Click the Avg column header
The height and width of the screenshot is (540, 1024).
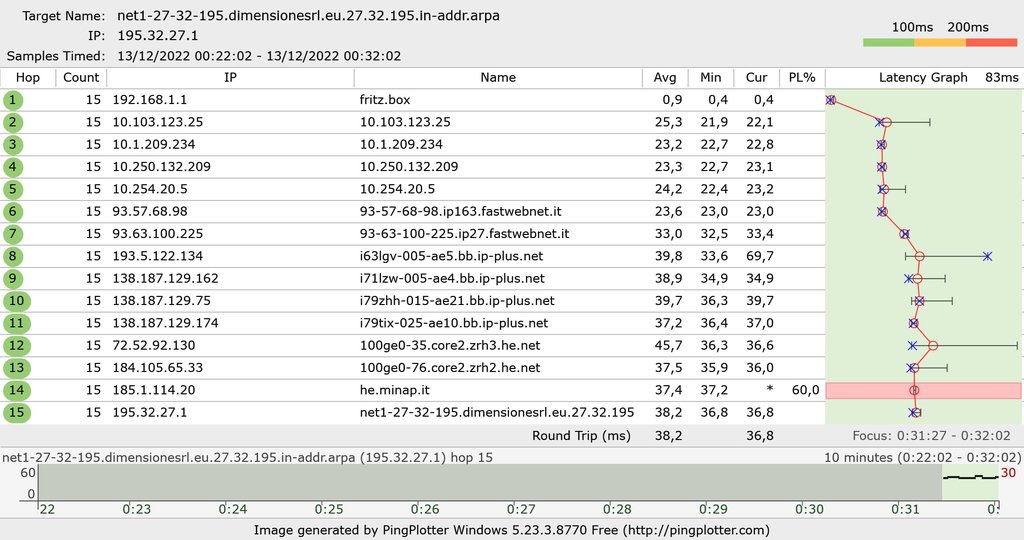click(x=665, y=78)
